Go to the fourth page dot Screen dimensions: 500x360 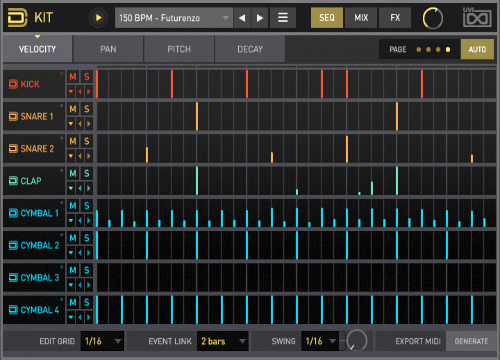tap(448, 50)
